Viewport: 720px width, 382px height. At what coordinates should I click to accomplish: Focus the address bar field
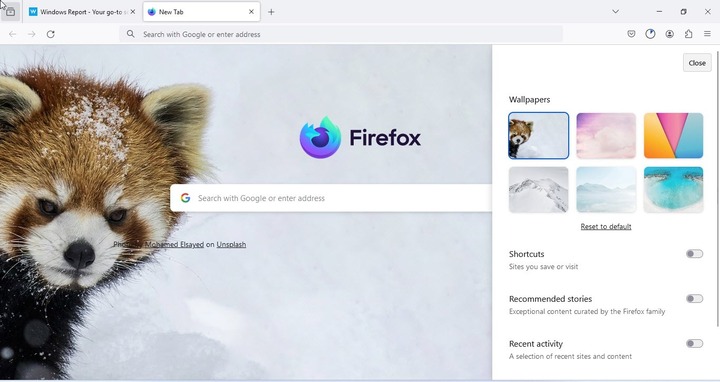[x=341, y=34]
